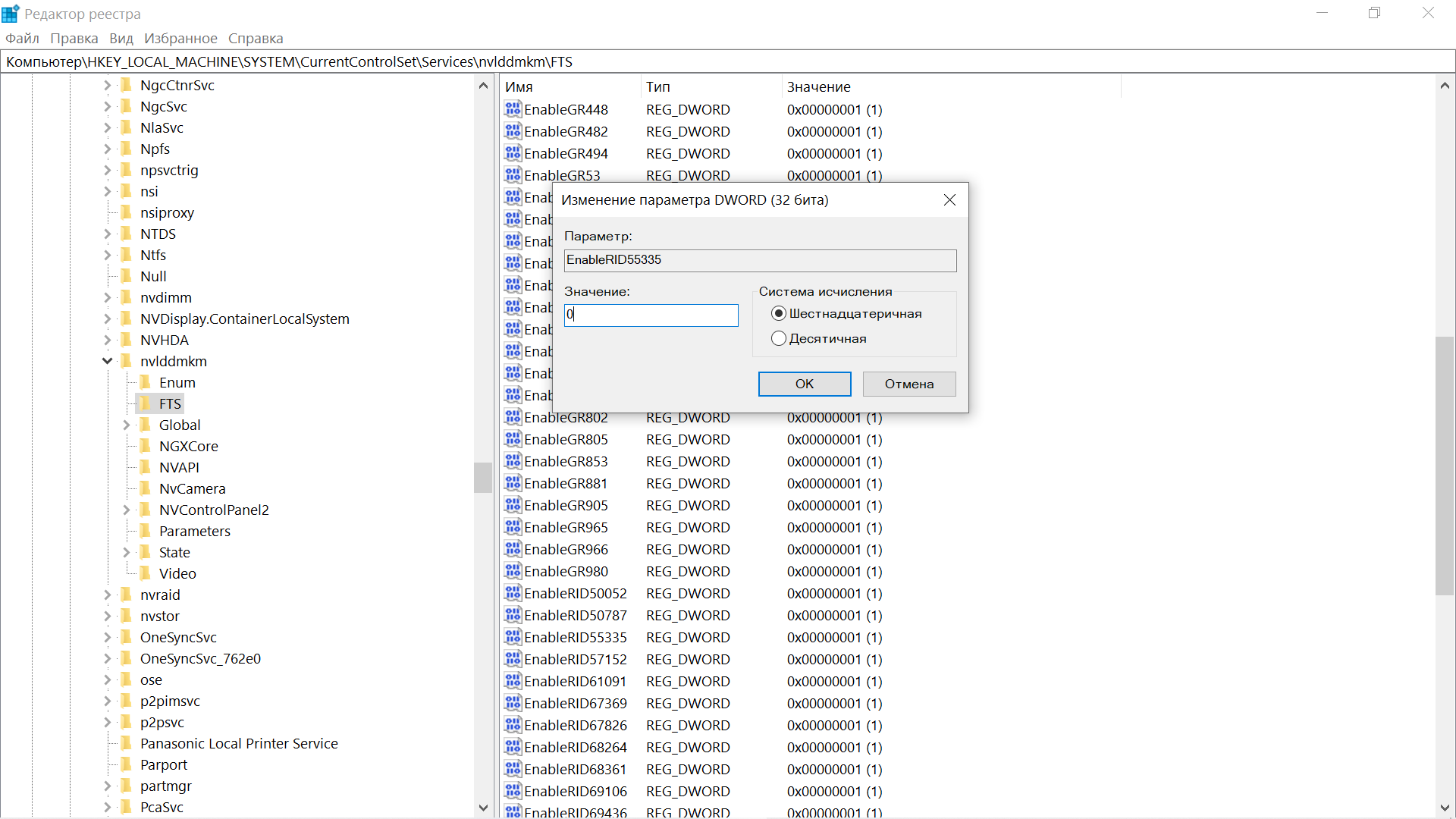Click the tree pane vertical scrollbar thumb
The height and width of the screenshot is (819, 1456).
tap(483, 478)
